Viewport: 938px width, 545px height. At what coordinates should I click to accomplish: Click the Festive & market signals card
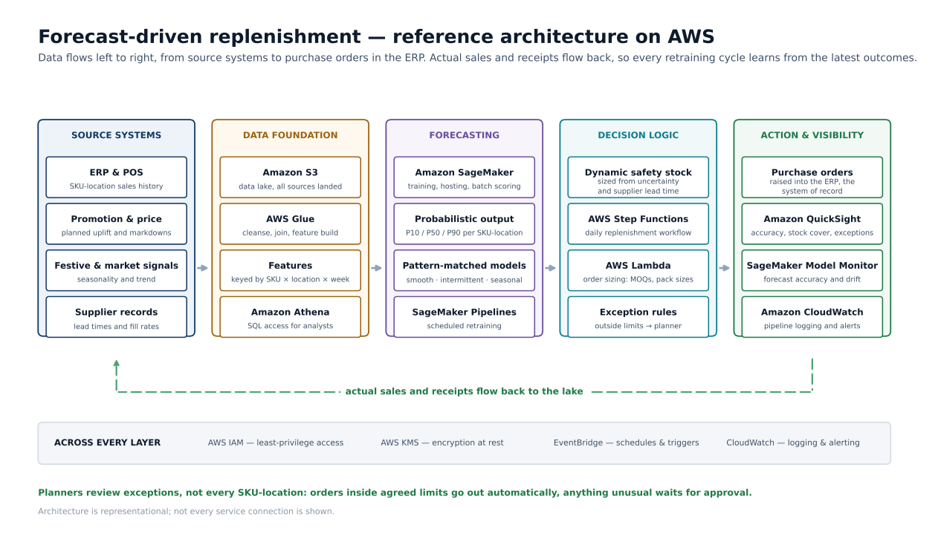[x=116, y=270]
